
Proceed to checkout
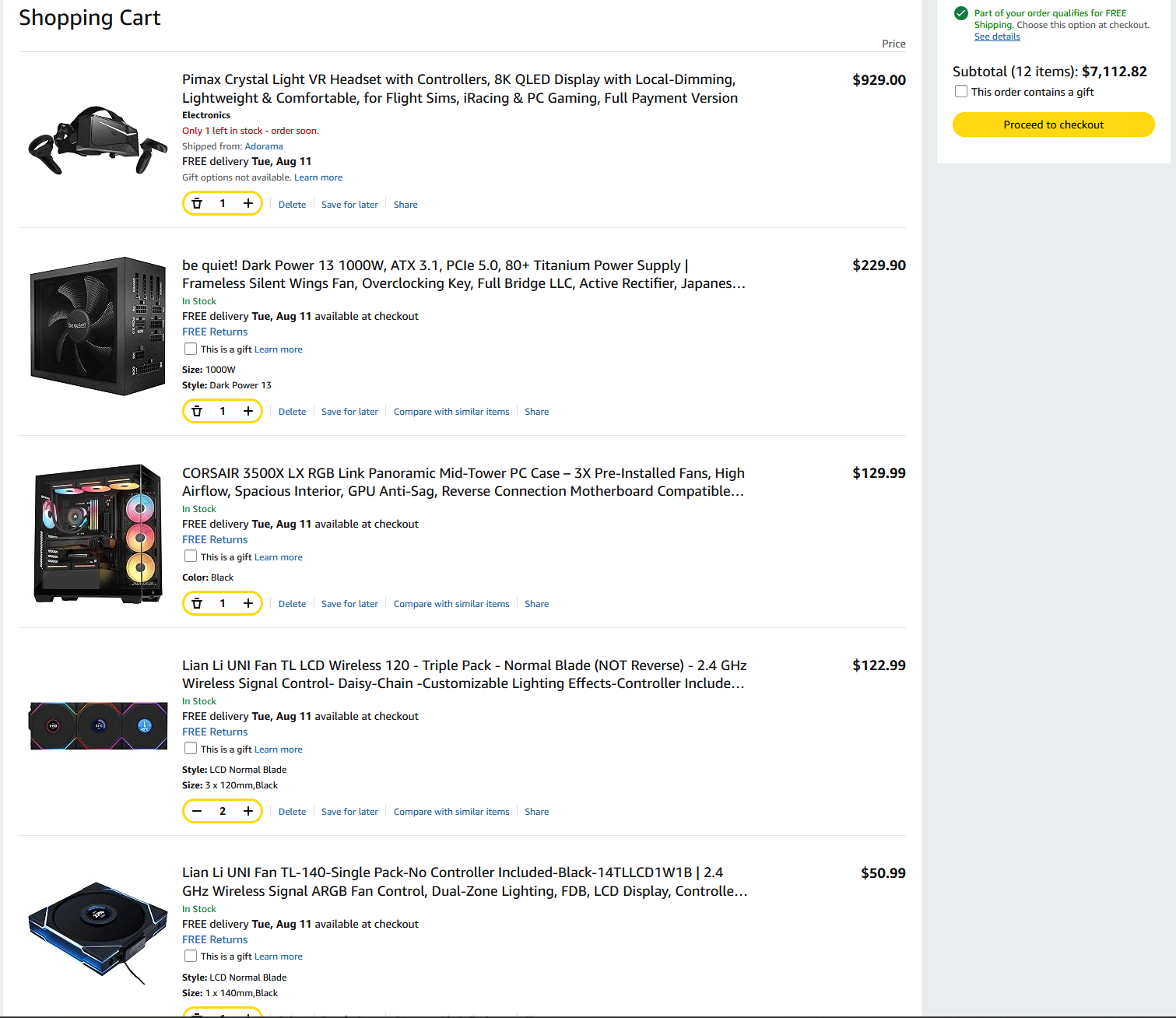click(x=1053, y=125)
